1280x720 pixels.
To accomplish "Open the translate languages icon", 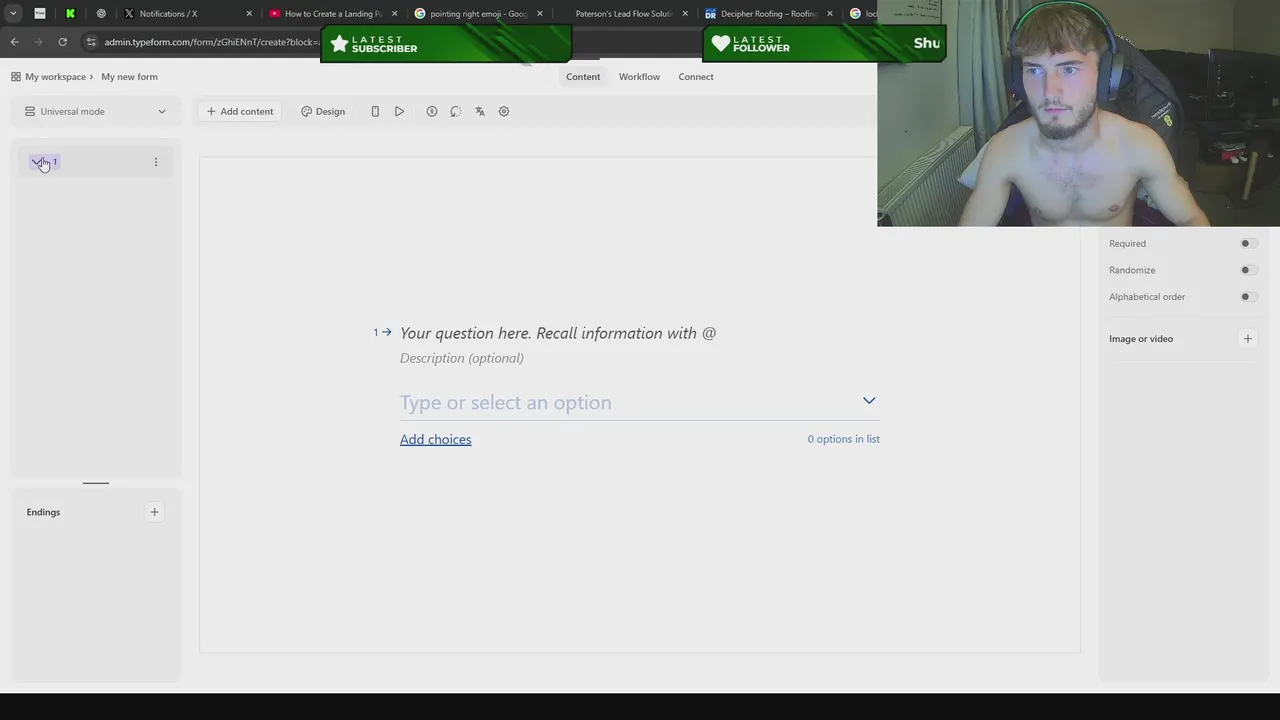I will (480, 111).
